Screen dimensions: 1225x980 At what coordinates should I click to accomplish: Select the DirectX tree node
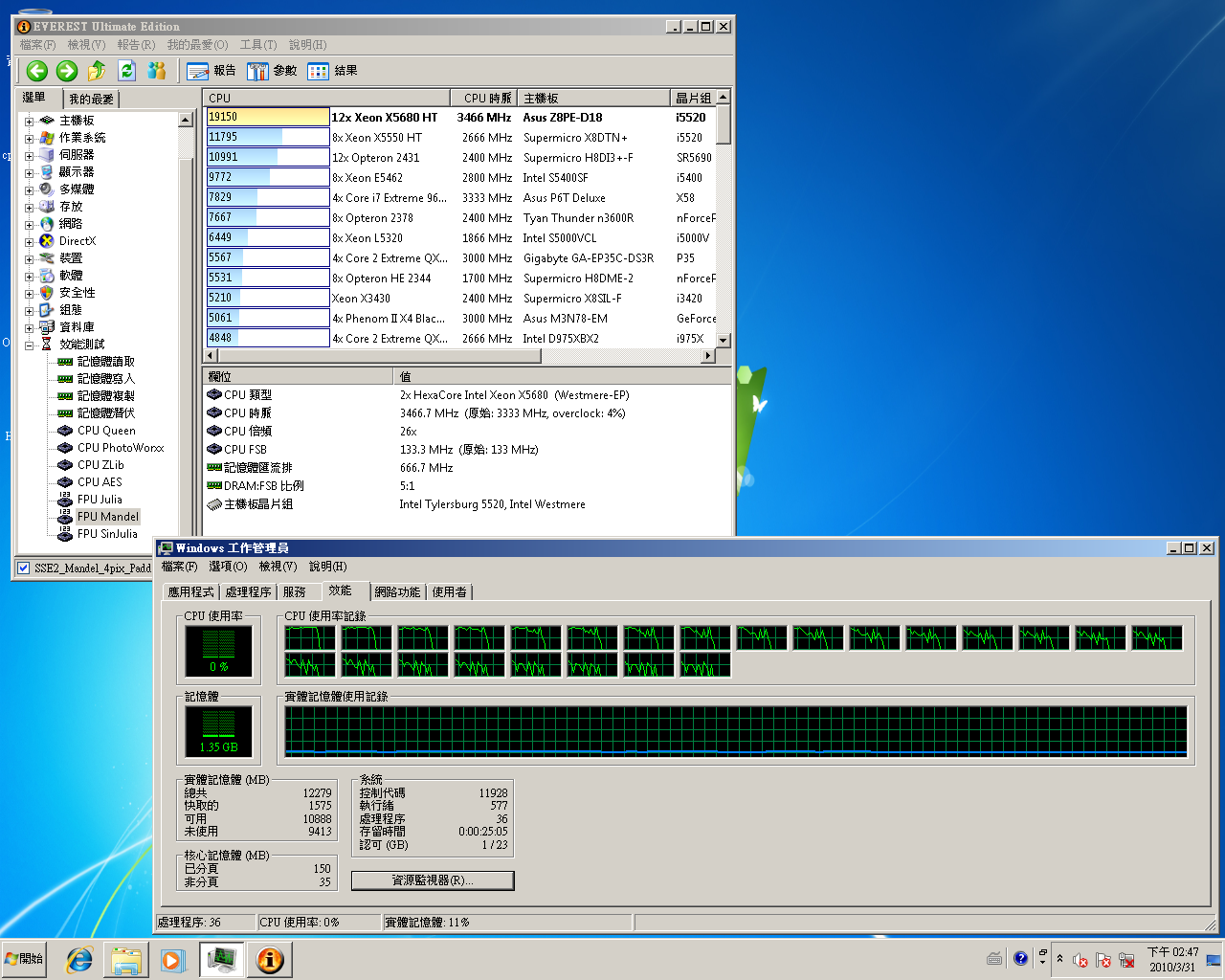pyautogui.click(x=78, y=241)
